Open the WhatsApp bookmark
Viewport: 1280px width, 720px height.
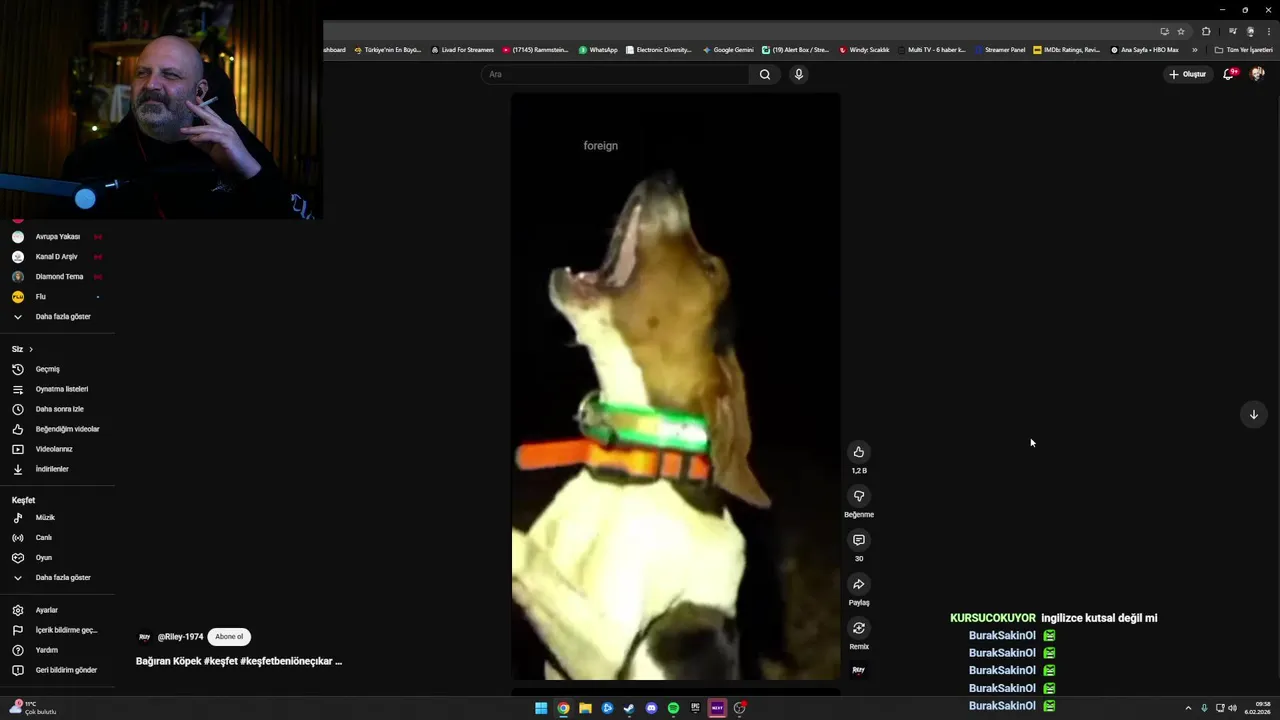click(598, 50)
